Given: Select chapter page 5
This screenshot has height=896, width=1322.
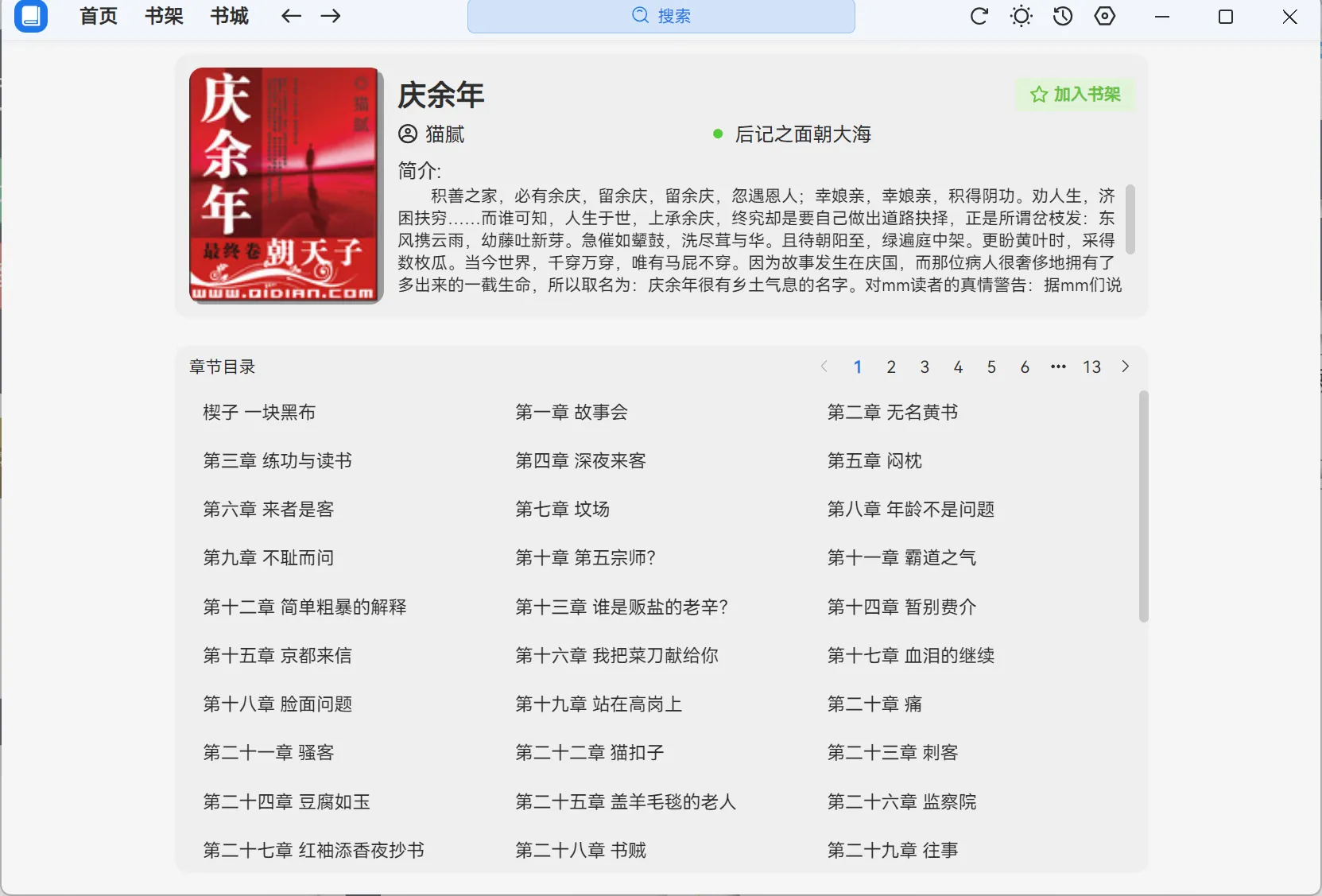Looking at the screenshot, I should pos(991,367).
